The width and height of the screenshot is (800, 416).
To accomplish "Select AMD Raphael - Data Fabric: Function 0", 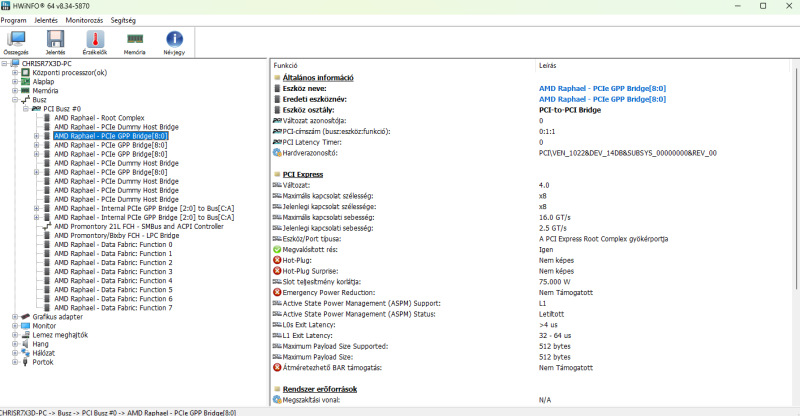I will point(113,244).
